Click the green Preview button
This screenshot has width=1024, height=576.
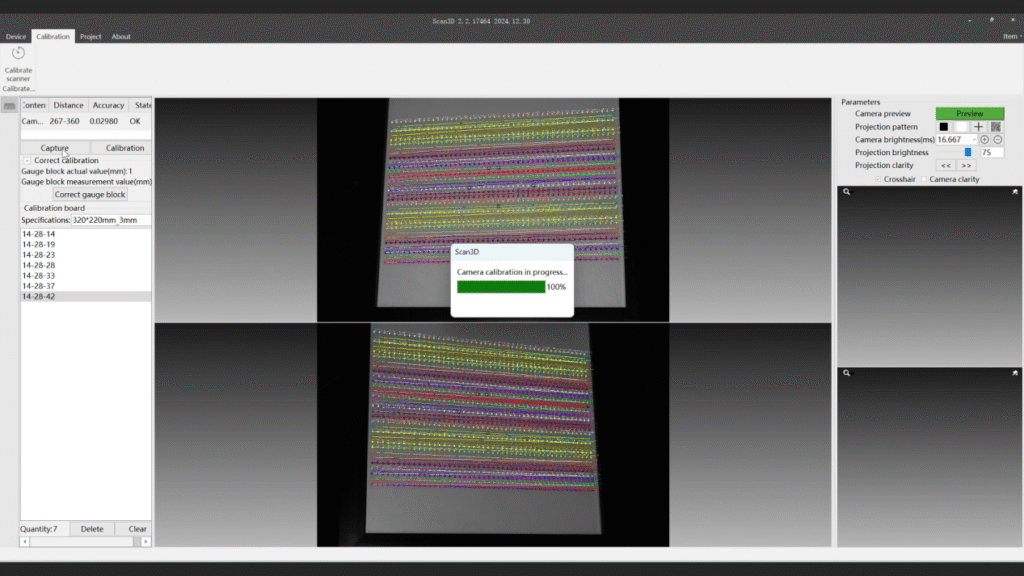coord(969,114)
